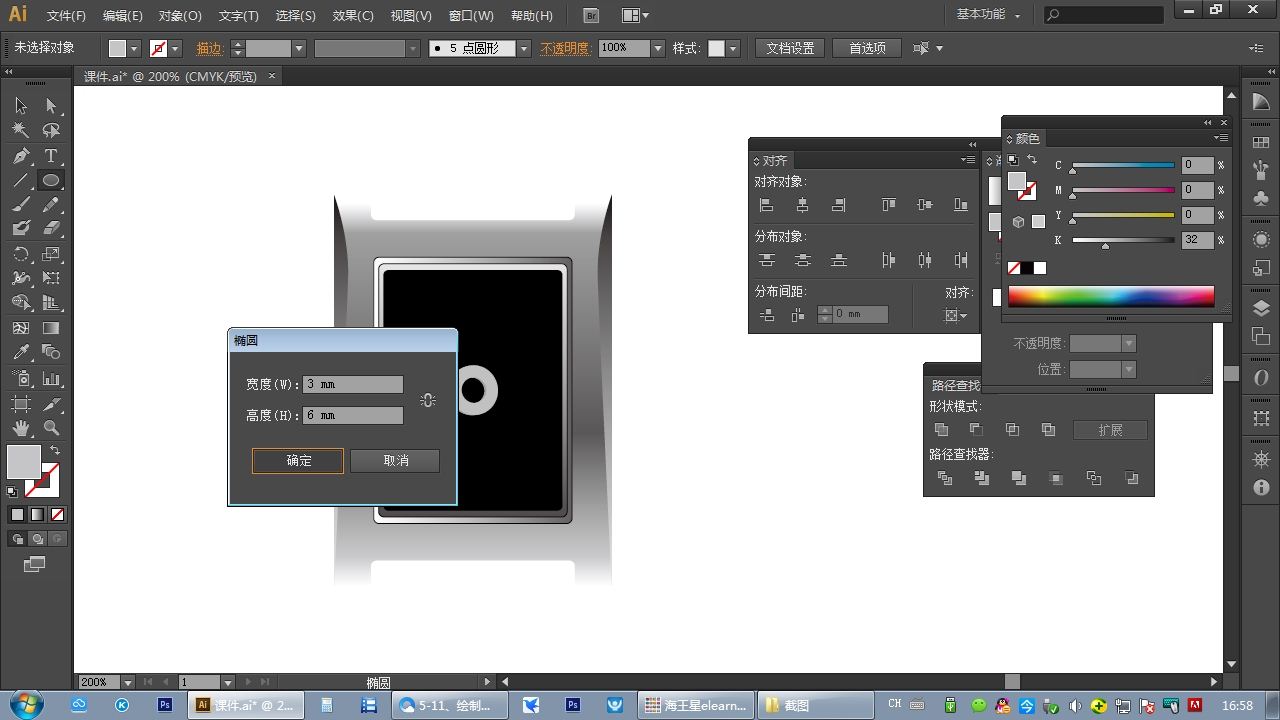Click vertical distribute center in Align panel
This screenshot has width=1280, height=720.
[803, 260]
